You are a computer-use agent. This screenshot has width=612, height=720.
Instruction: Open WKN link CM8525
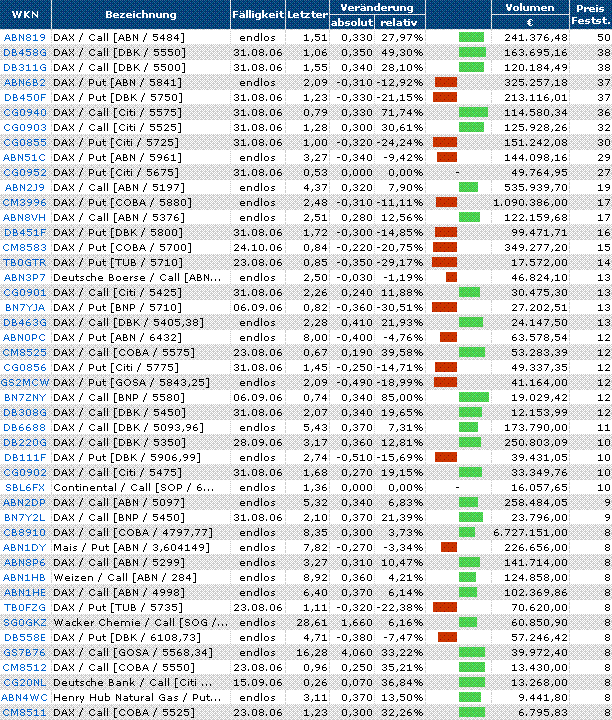point(25,353)
